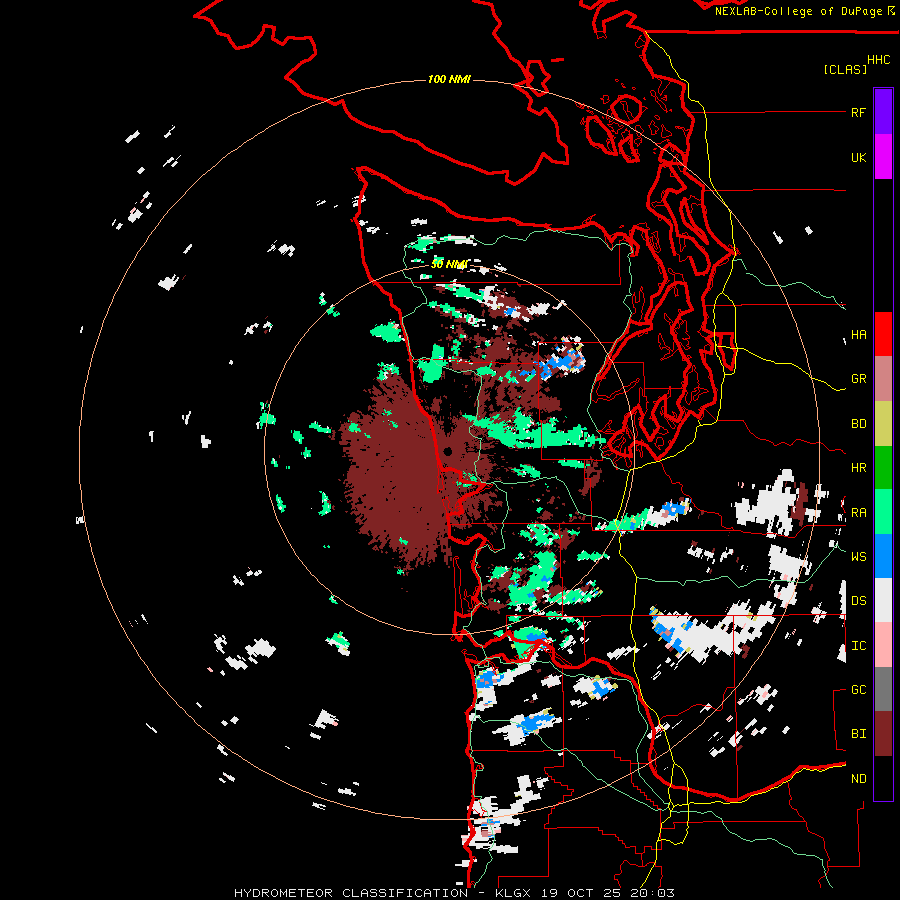
Task: Select the gray GC legend swatch
Action: point(883,689)
